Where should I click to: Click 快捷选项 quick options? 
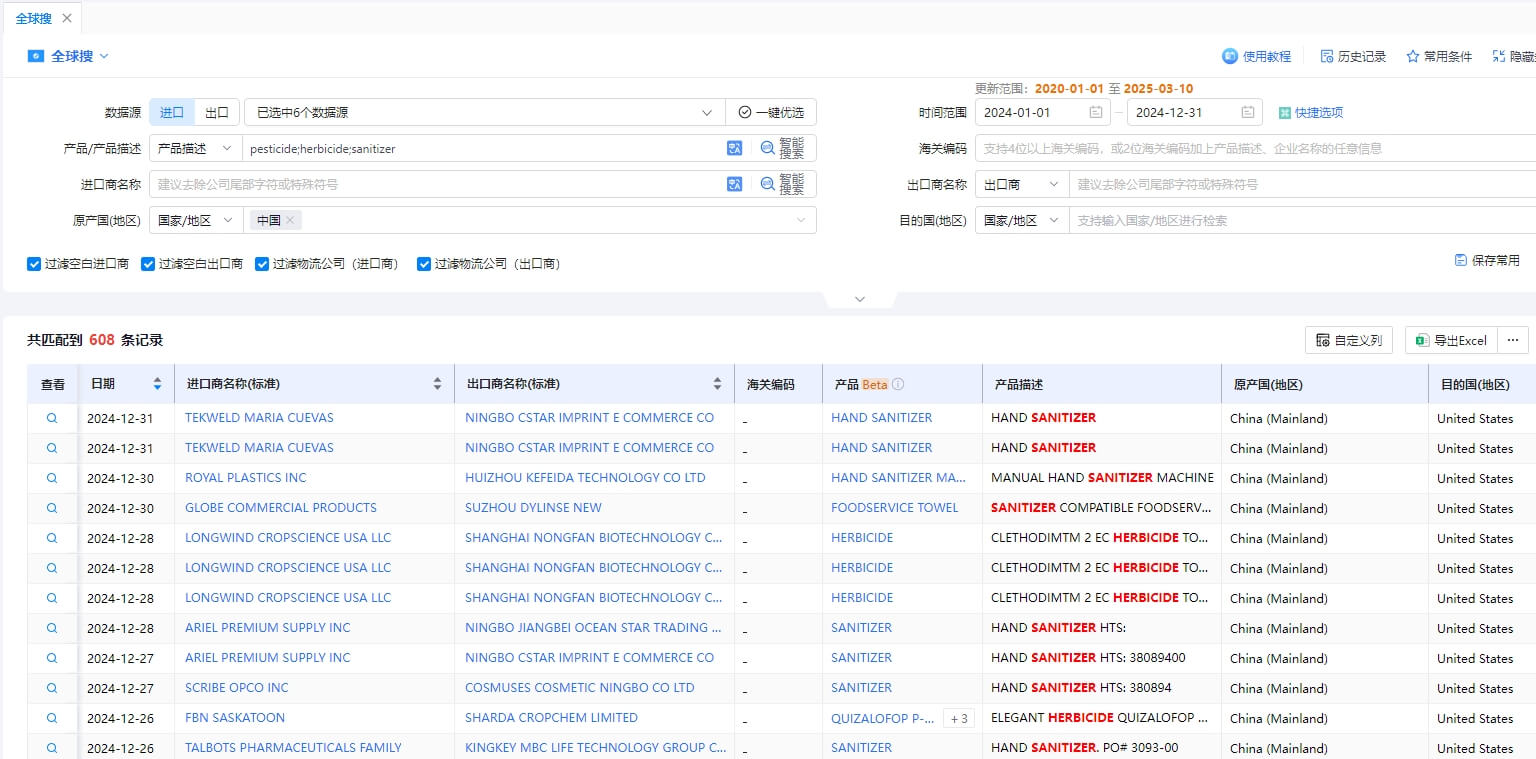1310,112
